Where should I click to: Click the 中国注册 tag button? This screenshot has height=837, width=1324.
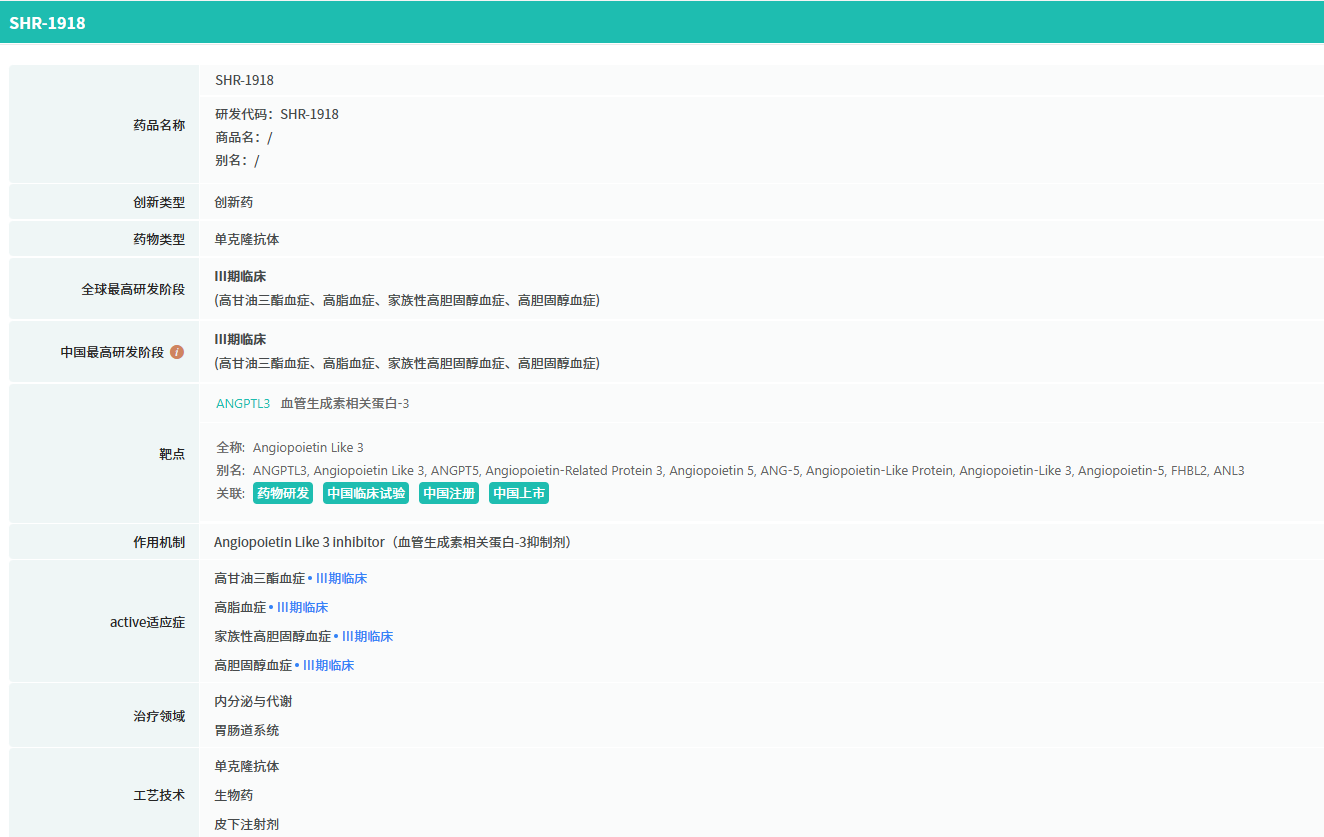tap(449, 493)
